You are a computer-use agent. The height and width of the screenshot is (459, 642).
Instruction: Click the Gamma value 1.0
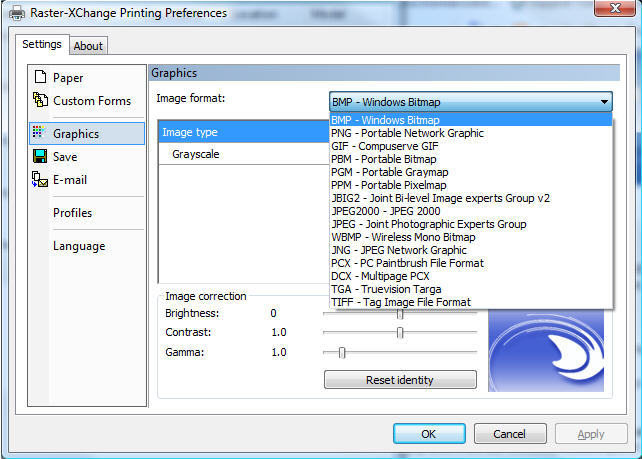click(279, 352)
